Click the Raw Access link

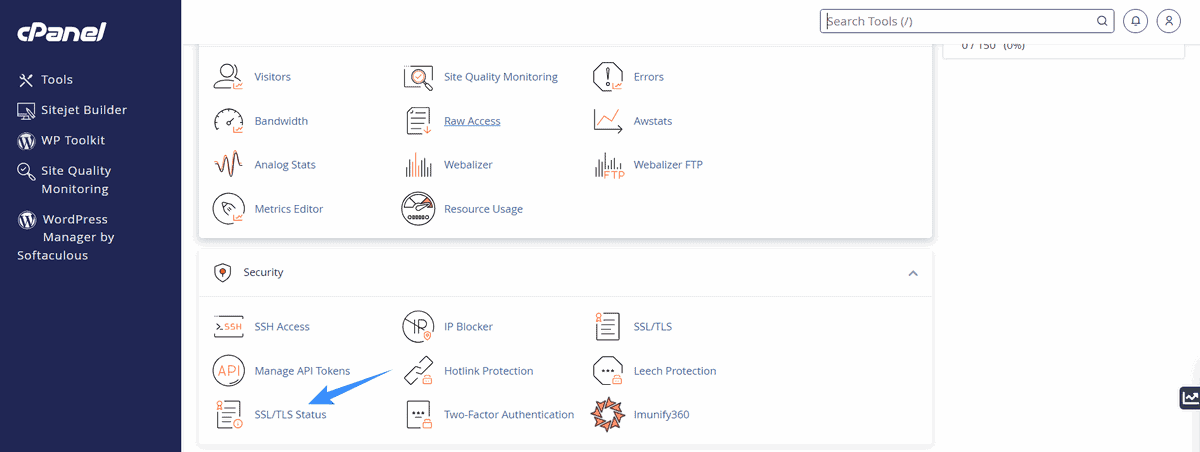(x=472, y=121)
